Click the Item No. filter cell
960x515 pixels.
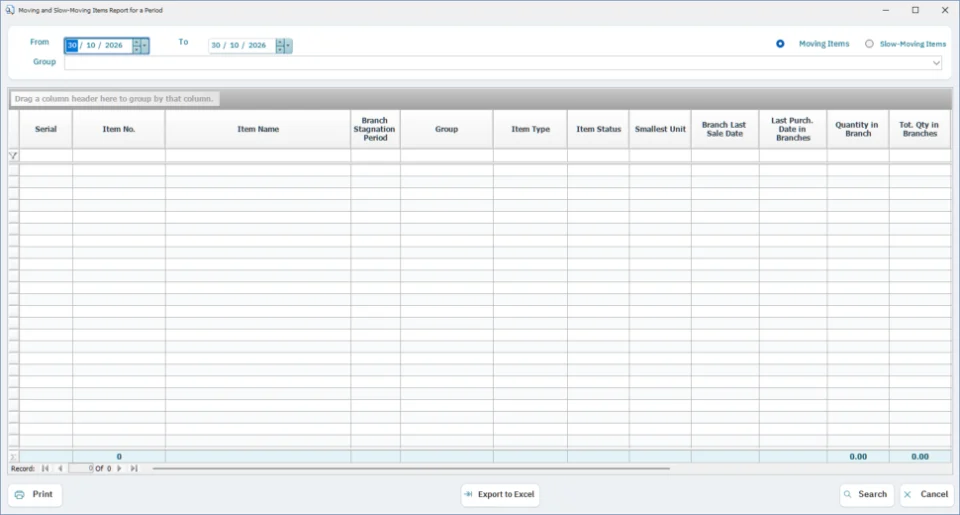point(119,156)
